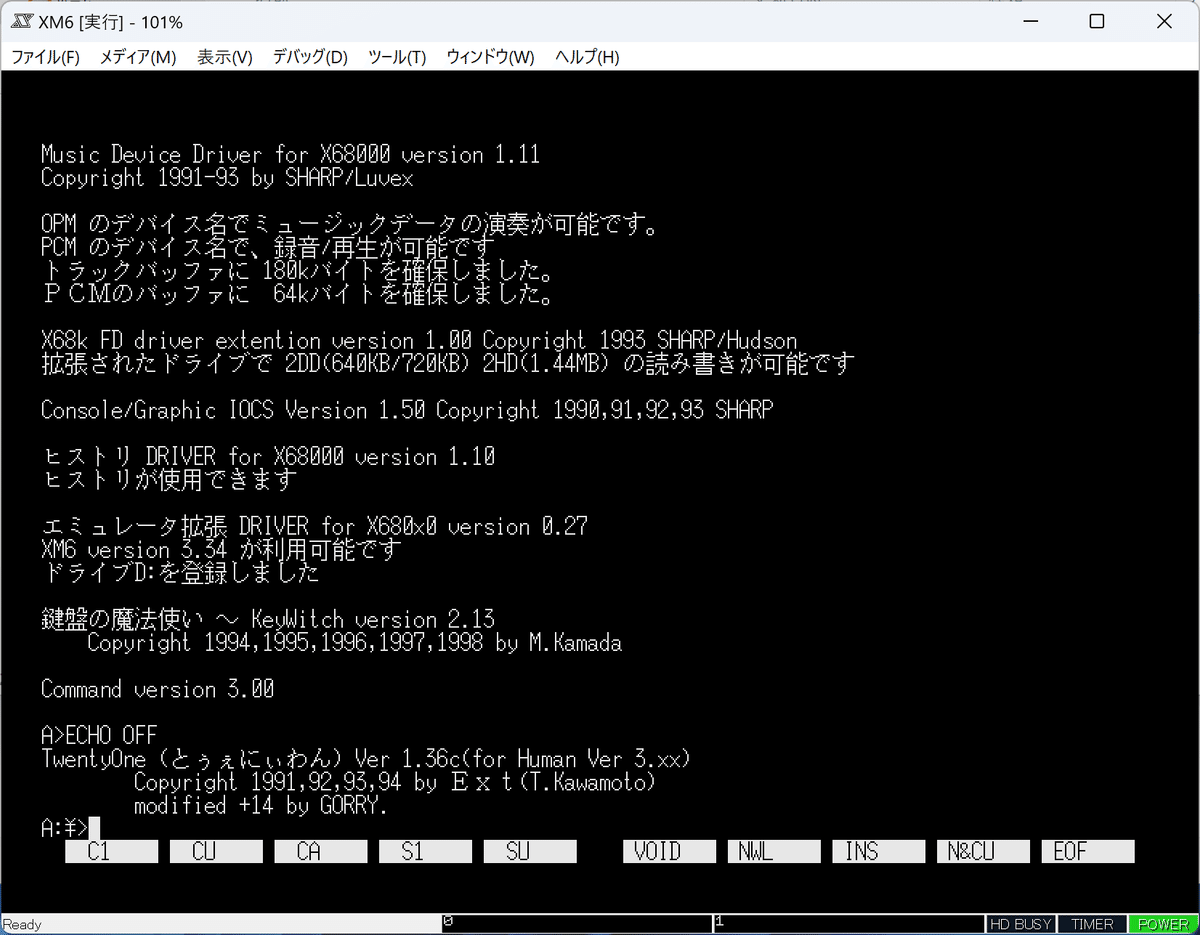Click 'トラックバッファに 180kバイト' line
The height and width of the screenshot is (935, 1200).
(297, 271)
